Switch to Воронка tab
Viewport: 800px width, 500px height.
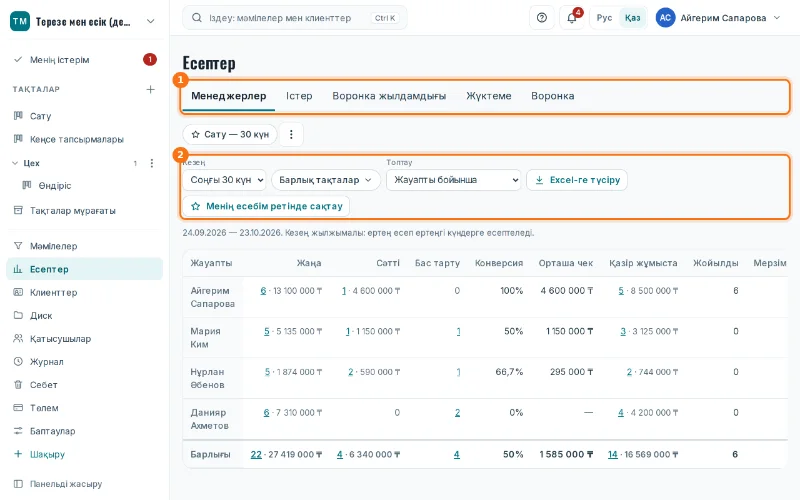click(x=553, y=96)
